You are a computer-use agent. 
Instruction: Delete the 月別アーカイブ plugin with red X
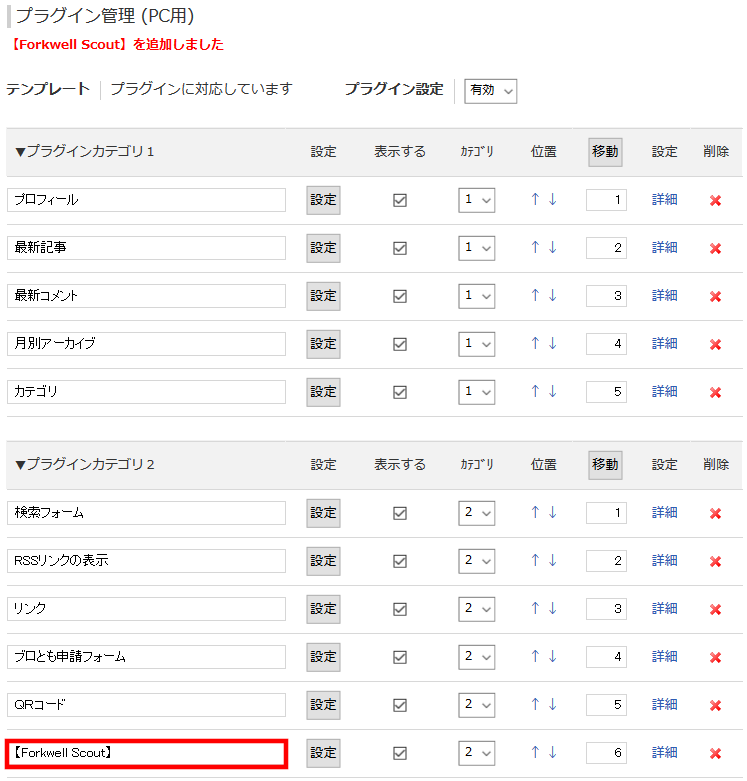pos(715,344)
